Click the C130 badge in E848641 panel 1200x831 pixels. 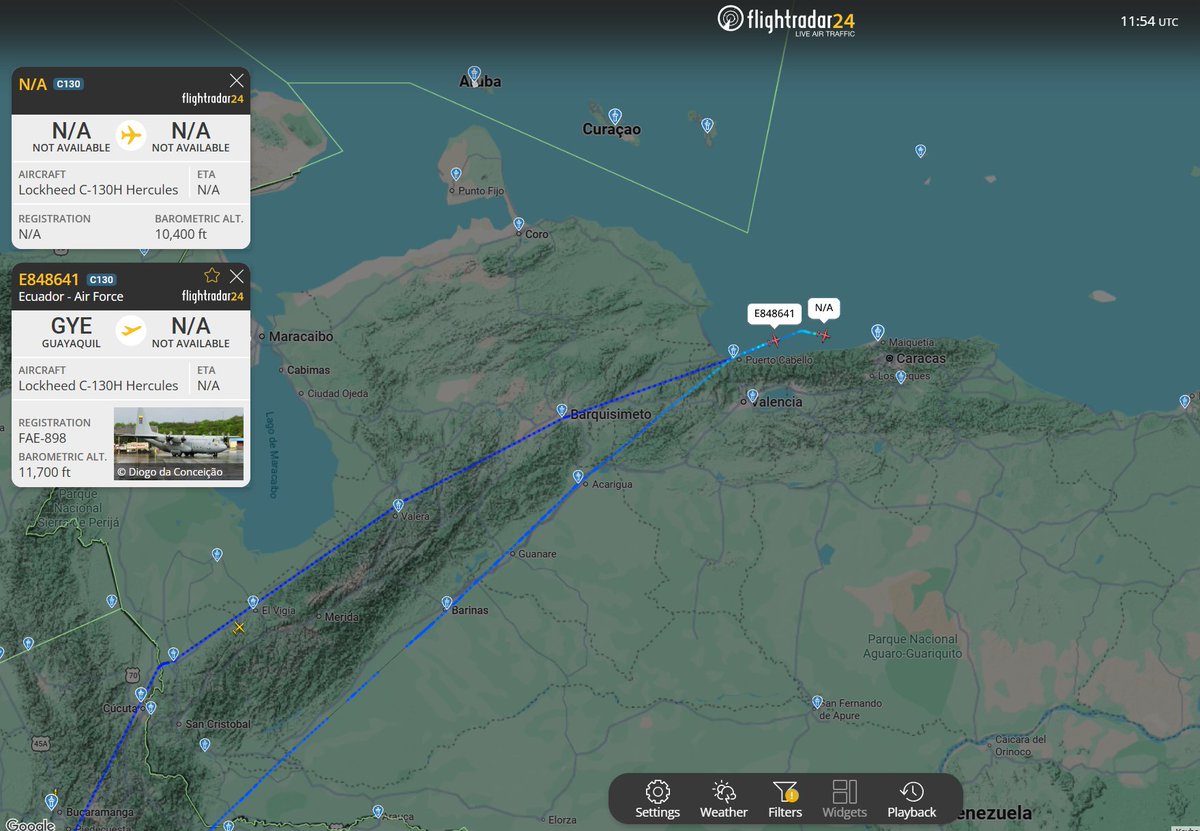101,280
